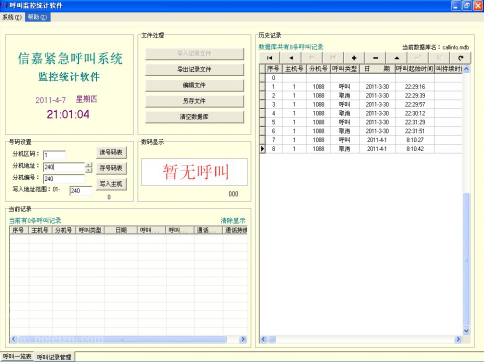Image resolution: width=484 pixels, height=362 pixels.
Task: Select the history cell with time 22:30:12
Action: click(x=415, y=113)
